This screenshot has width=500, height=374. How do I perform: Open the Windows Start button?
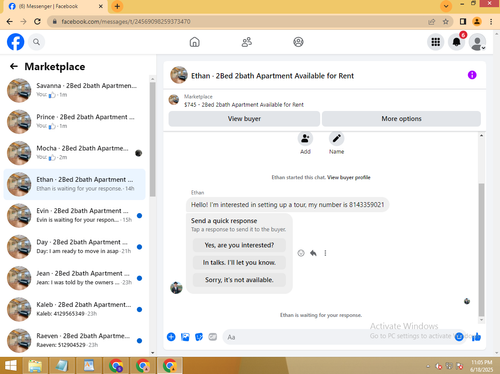click(x=11, y=366)
